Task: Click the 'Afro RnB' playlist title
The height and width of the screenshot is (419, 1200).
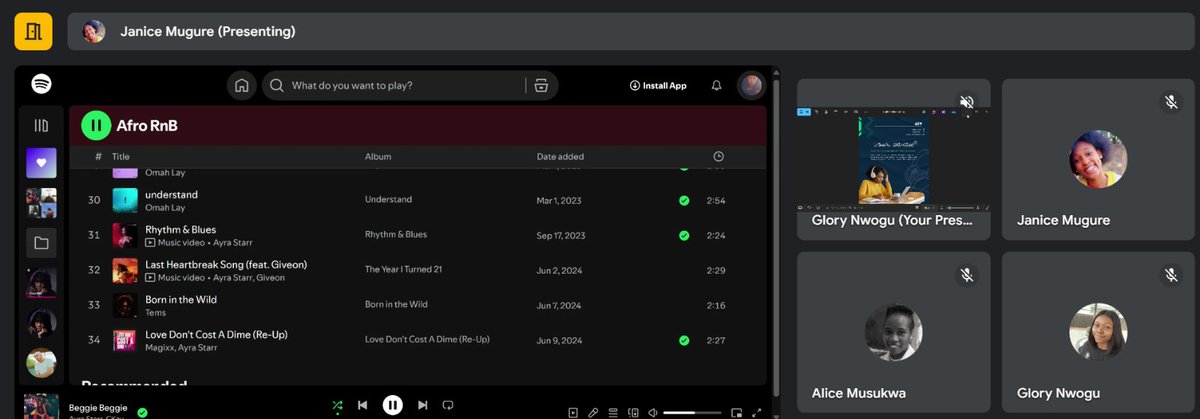Action: tap(147, 126)
